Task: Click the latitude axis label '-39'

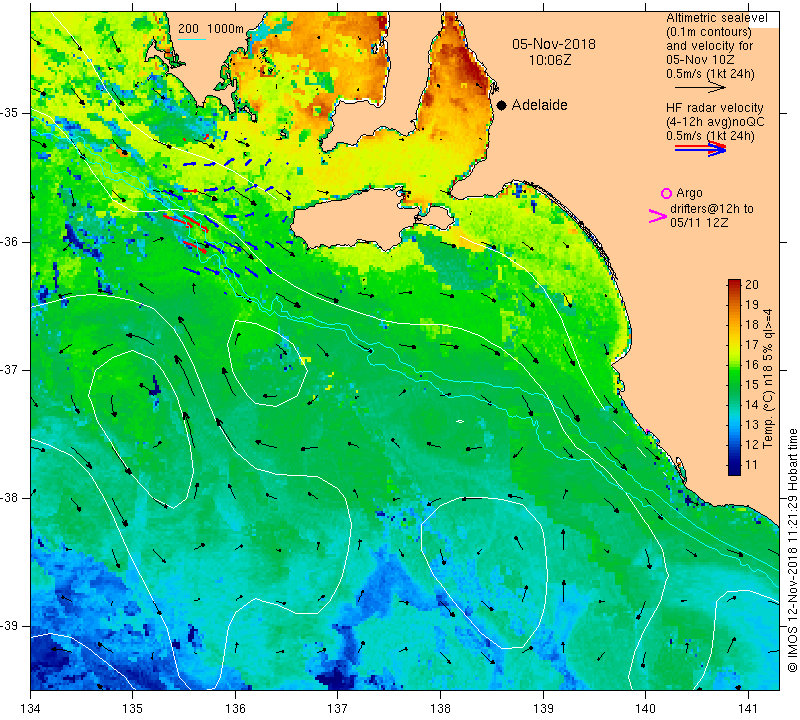Action: pyautogui.click(x=10, y=626)
